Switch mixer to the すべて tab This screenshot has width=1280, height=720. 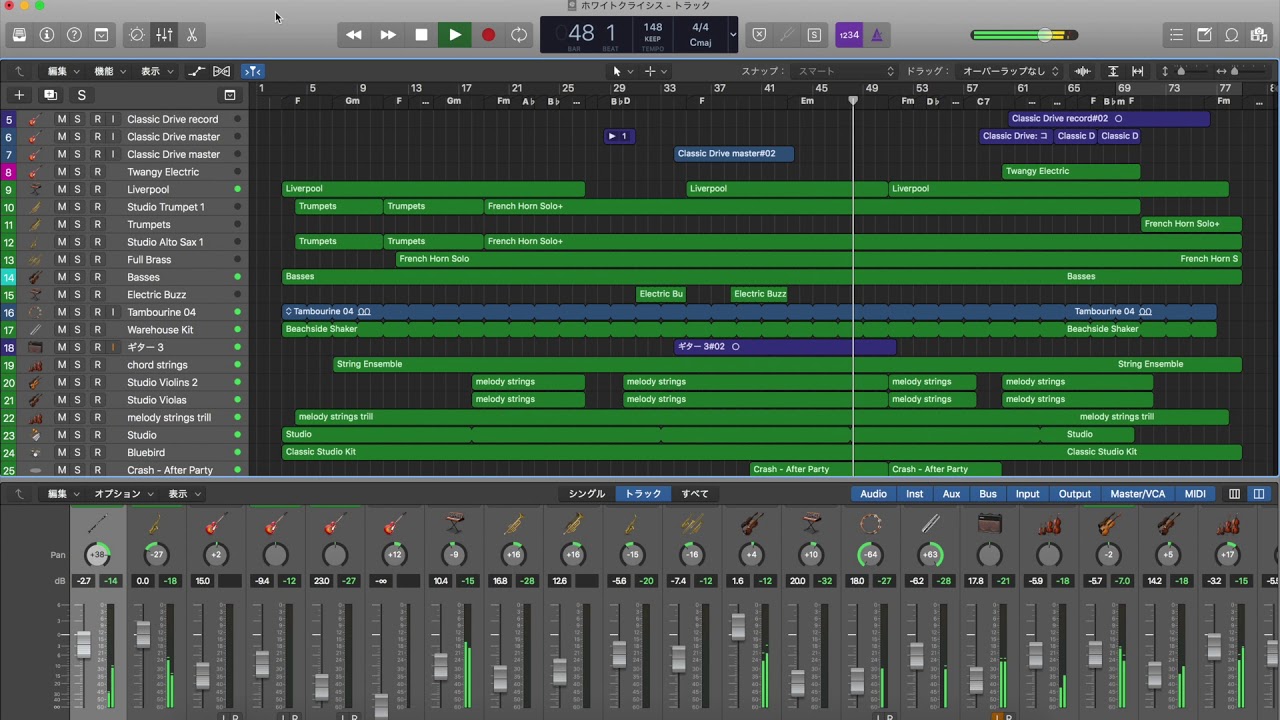click(x=694, y=494)
